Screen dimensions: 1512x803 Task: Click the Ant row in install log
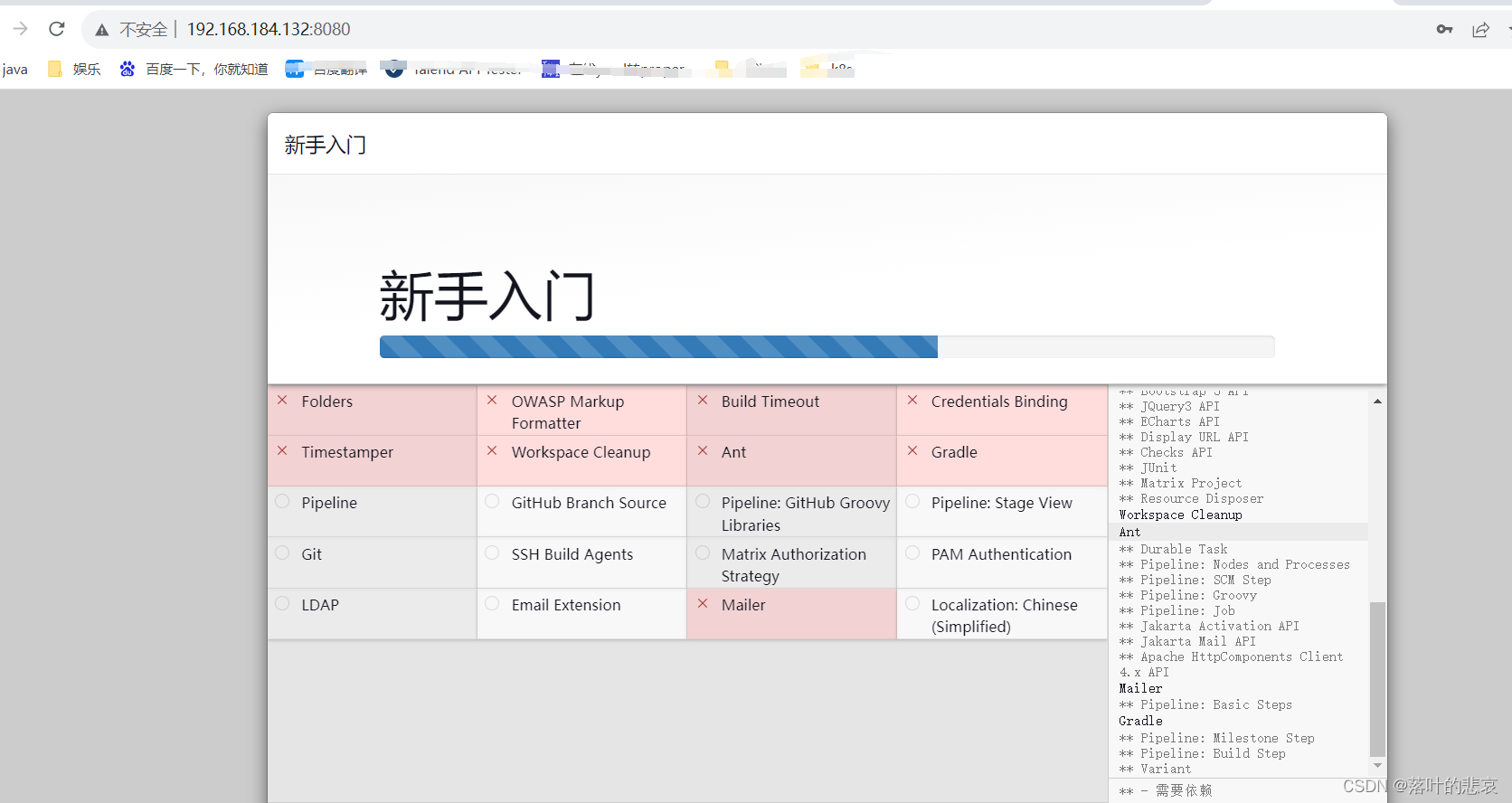tap(1238, 532)
